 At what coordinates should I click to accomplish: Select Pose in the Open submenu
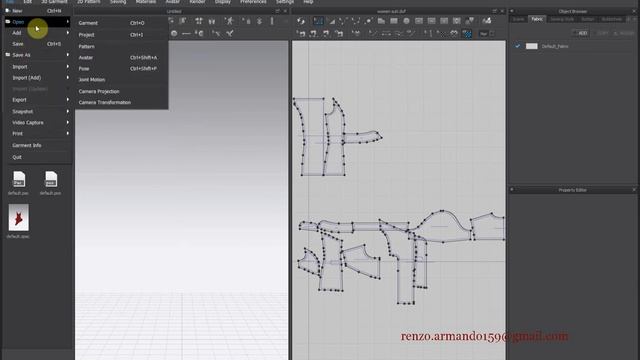click(x=121, y=69)
